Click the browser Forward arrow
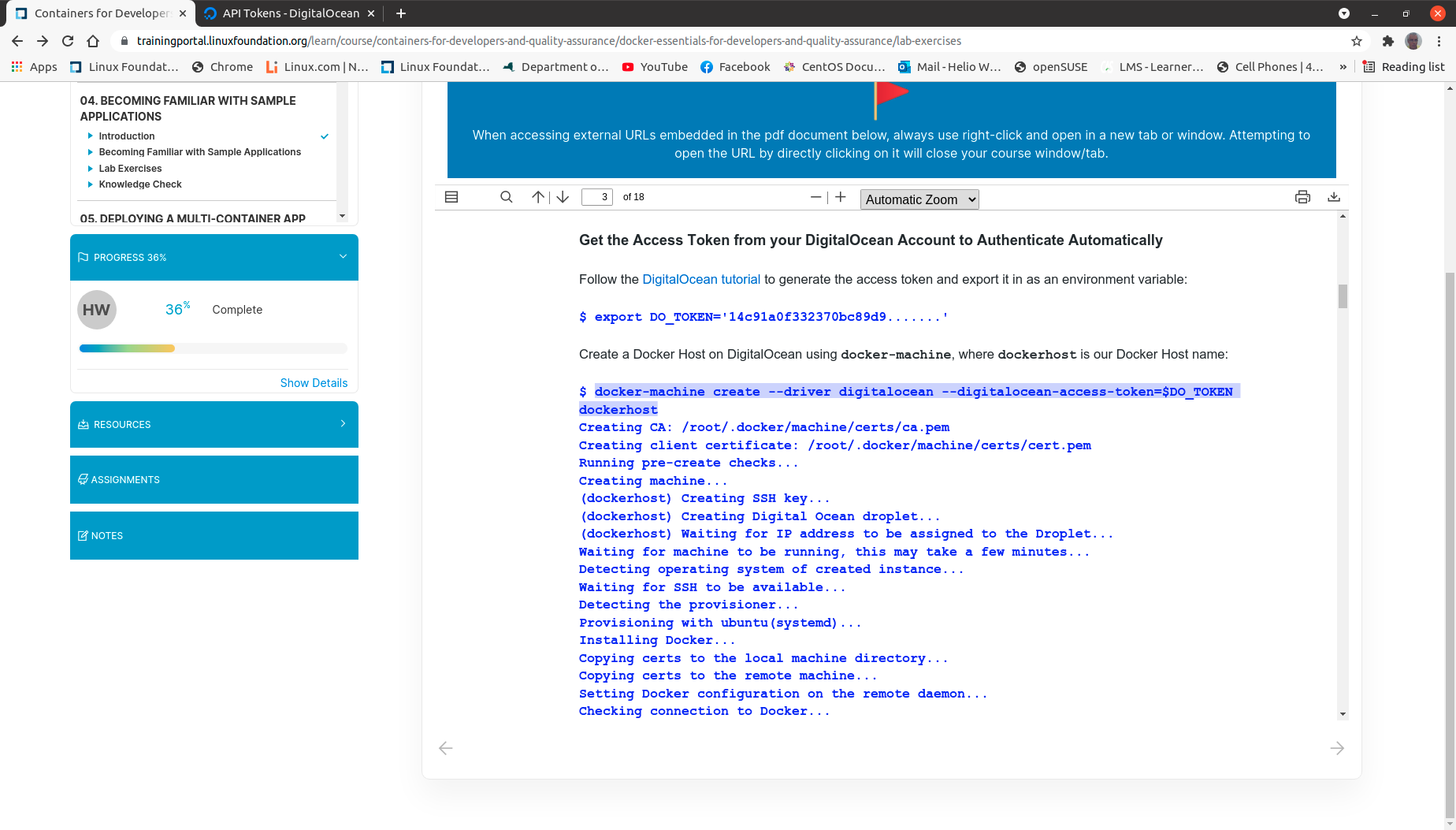The width and height of the screenshot is (1456, 830). click(x=43, y=41)
